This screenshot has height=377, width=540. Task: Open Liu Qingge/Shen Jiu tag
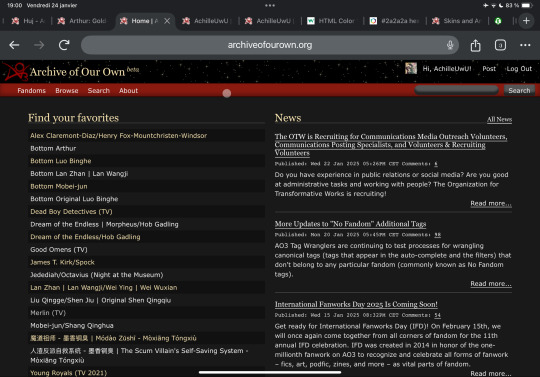click(x=100, y=300)
